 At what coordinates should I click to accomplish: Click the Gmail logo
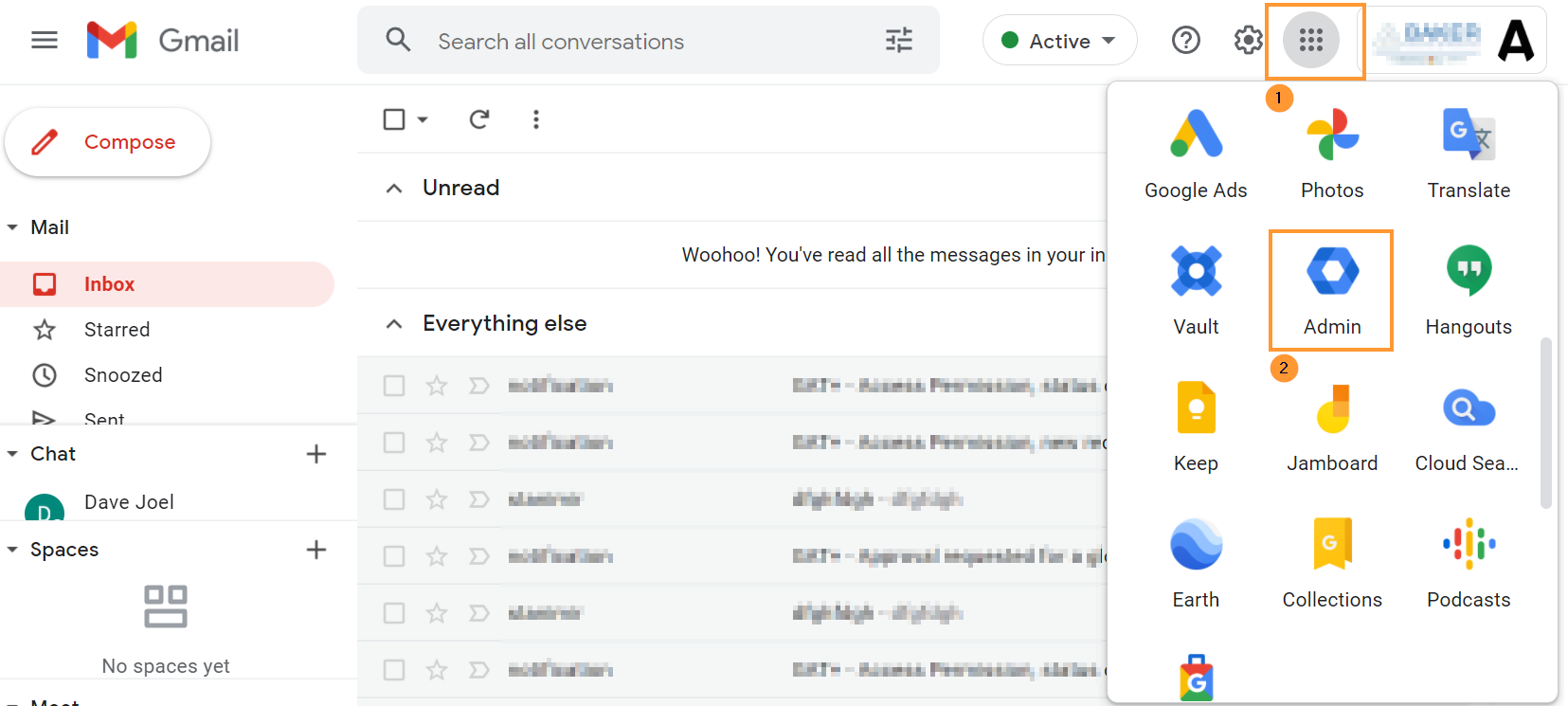coord(162,41)
